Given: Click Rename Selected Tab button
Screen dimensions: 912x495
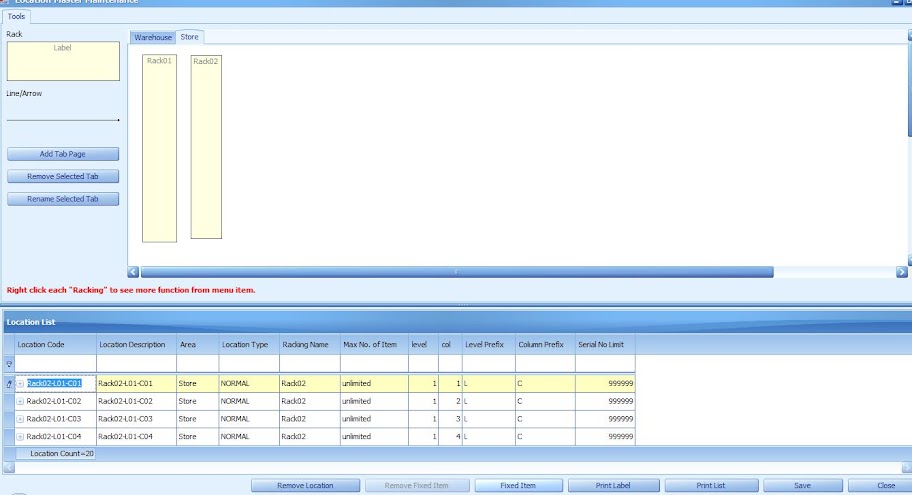Looking at the screenshot, I should tap(63, 199).
